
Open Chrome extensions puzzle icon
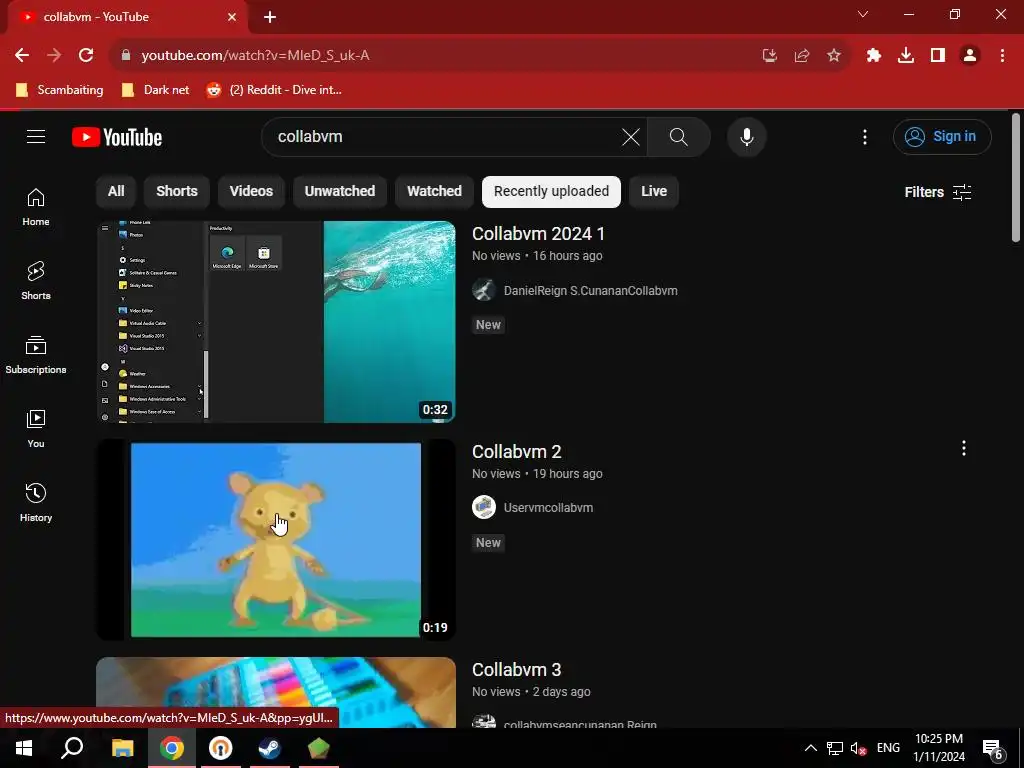click(874, 56)
